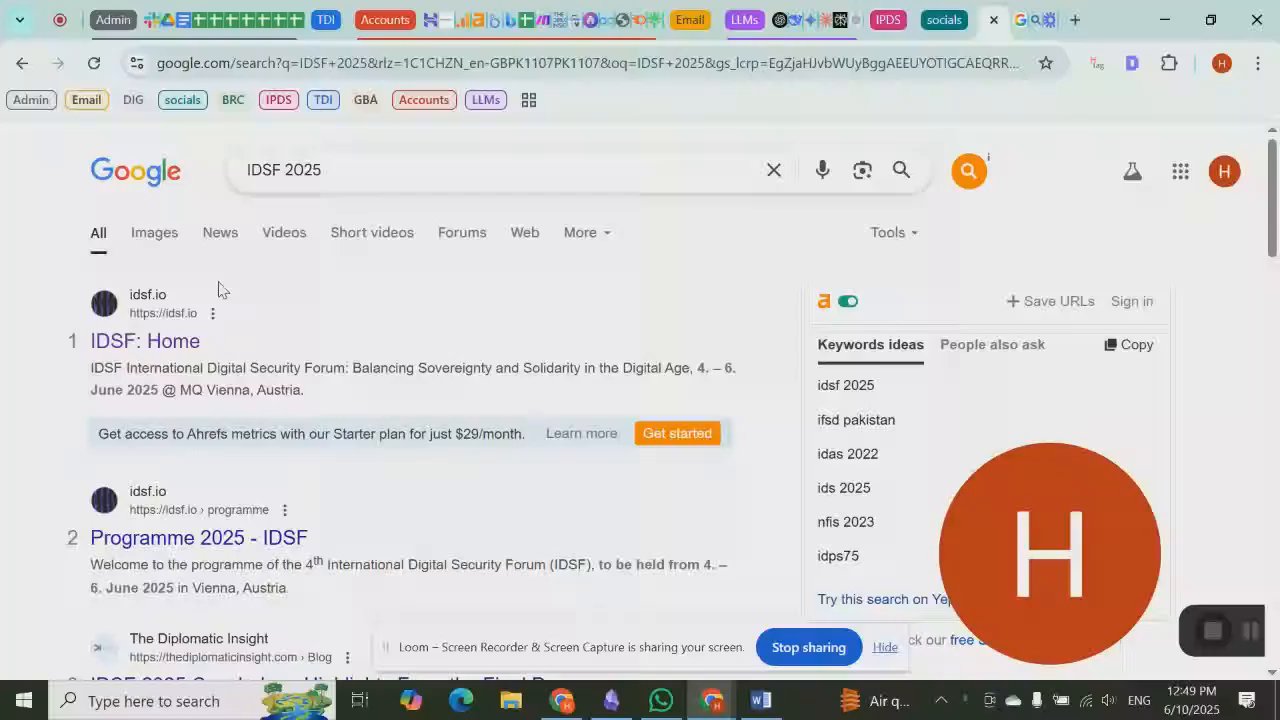Click into the IDSF 2025 search field
Viewport: 1280px width, 720px height.
tap(500, 170)
